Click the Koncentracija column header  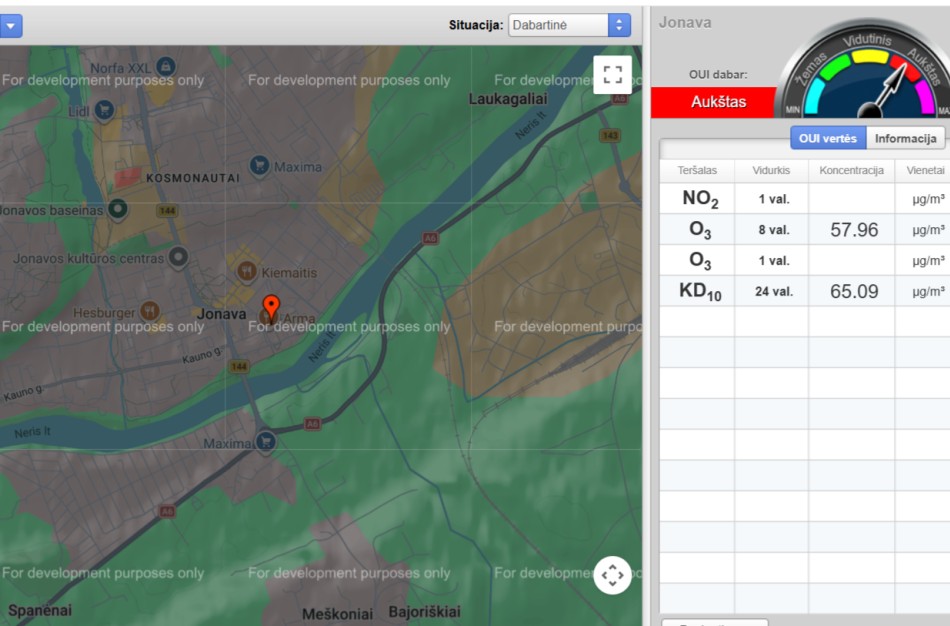point(851,170)
